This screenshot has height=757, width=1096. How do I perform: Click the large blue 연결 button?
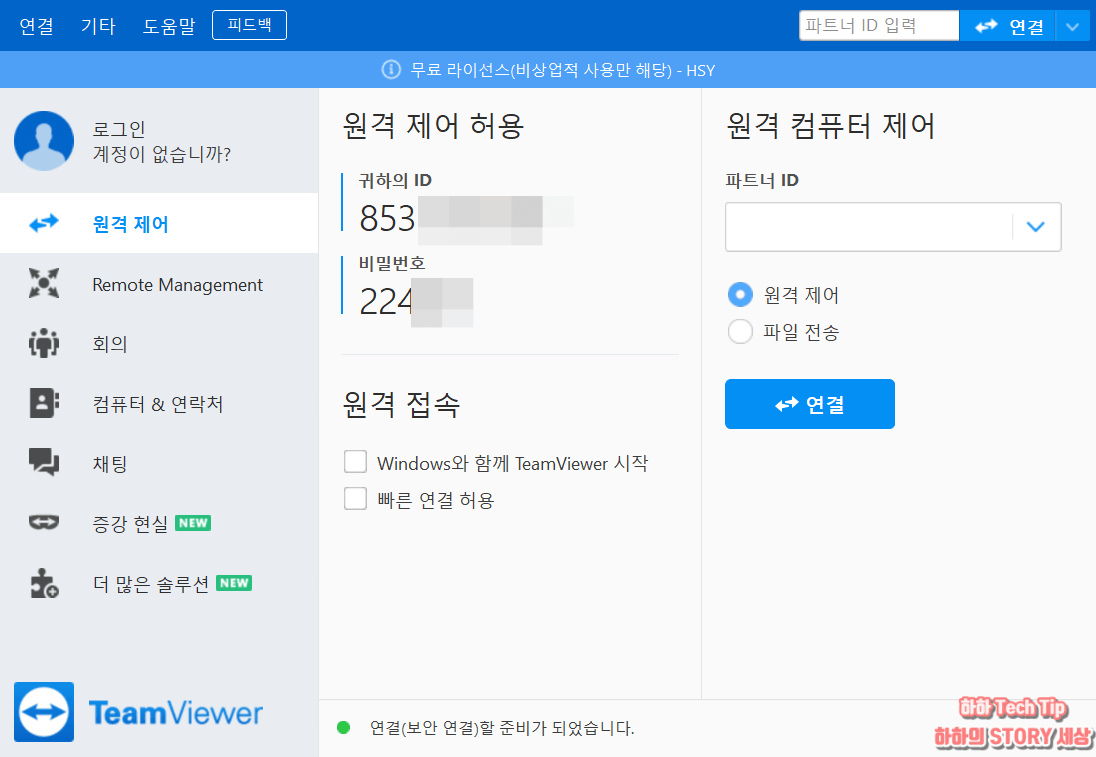pos(809,404)
